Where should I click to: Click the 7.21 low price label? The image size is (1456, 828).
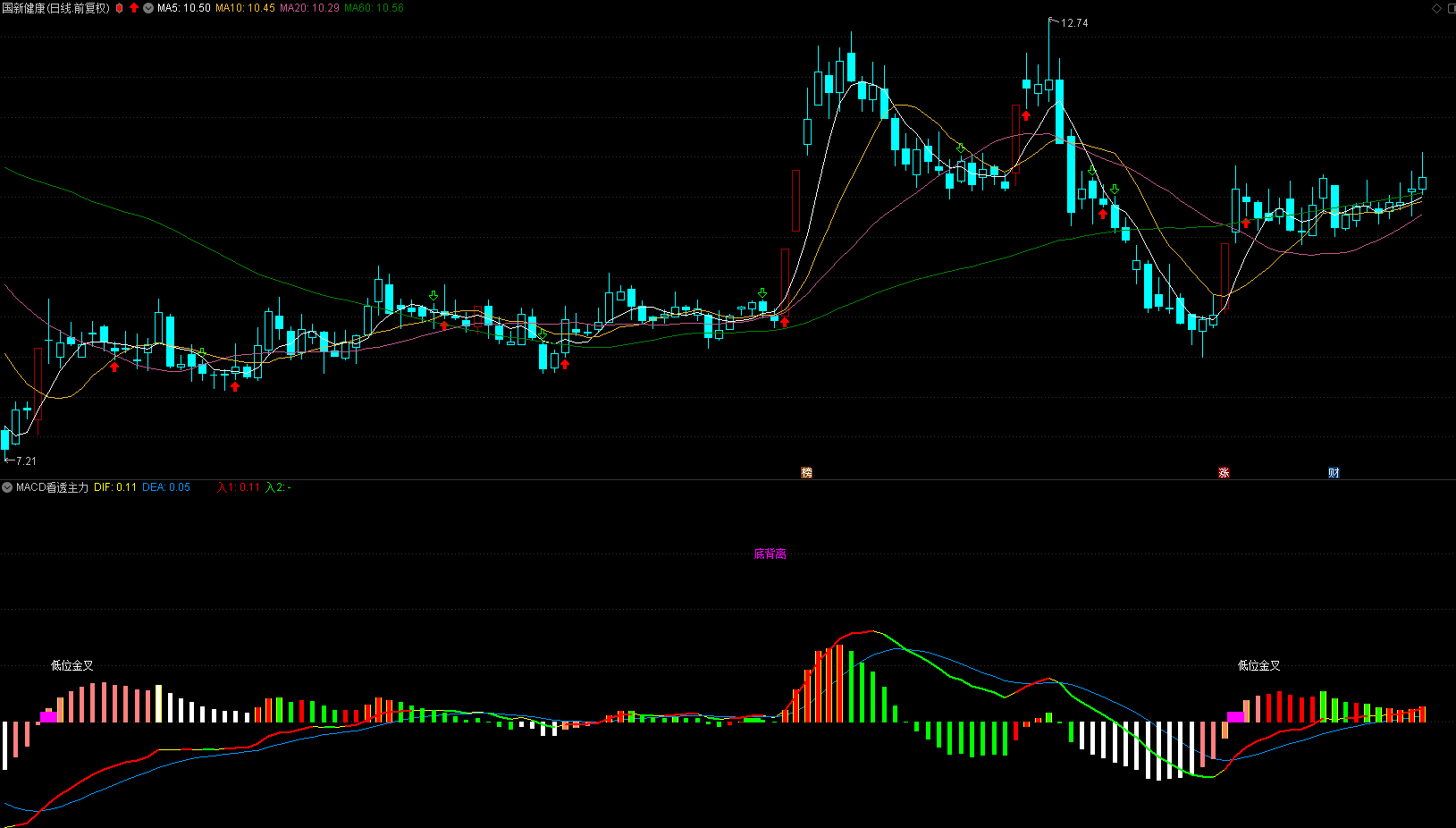tap(26, 461)
